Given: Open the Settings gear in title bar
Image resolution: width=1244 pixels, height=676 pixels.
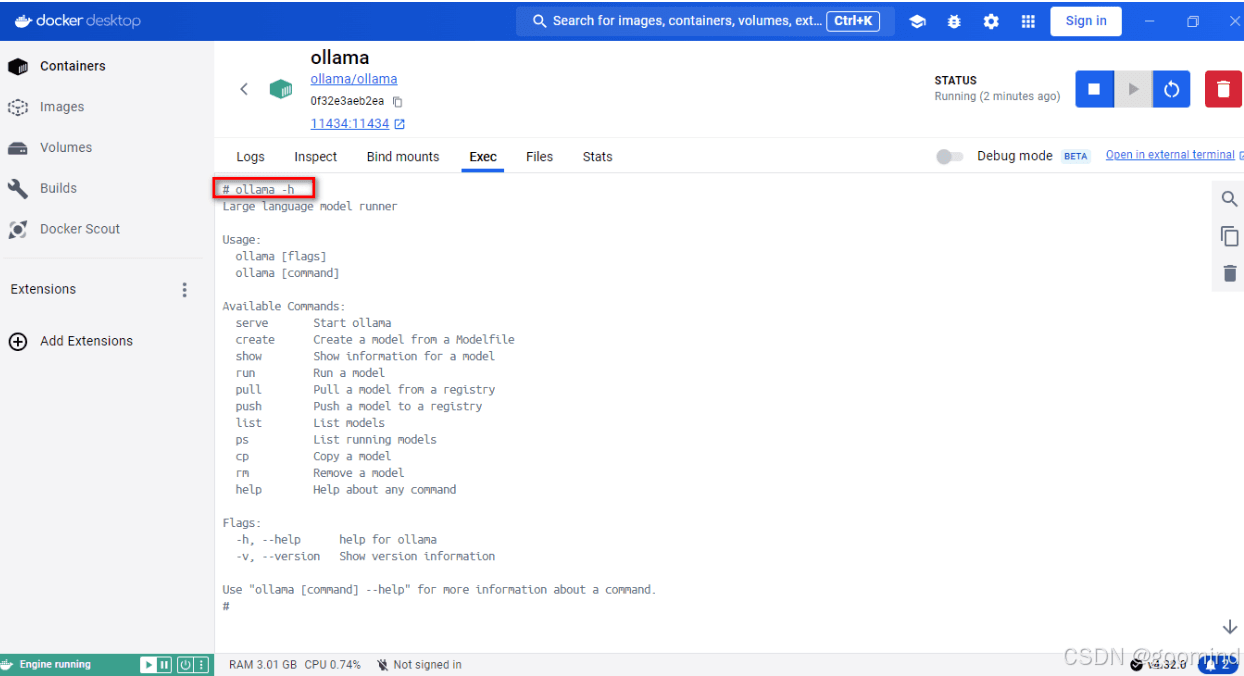Looking at the screenshot, I should tap(991, 21).
